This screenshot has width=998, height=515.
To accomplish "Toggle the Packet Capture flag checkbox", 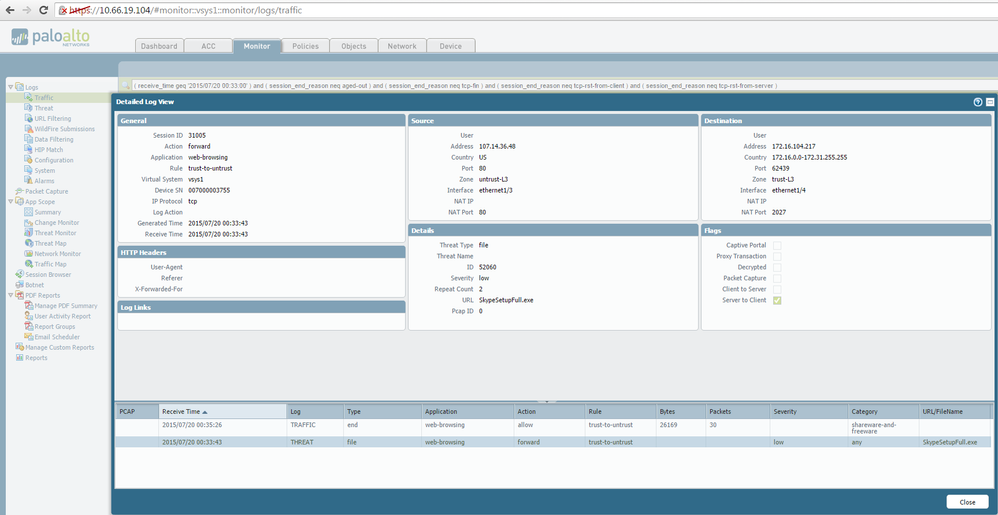I will coord(777,278).
